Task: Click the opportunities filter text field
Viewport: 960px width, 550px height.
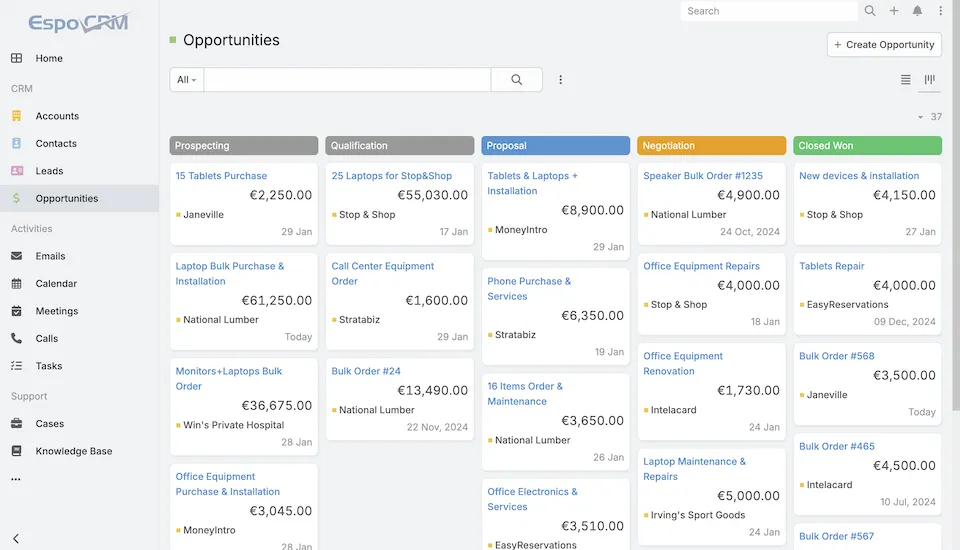Action: [347, 80]
